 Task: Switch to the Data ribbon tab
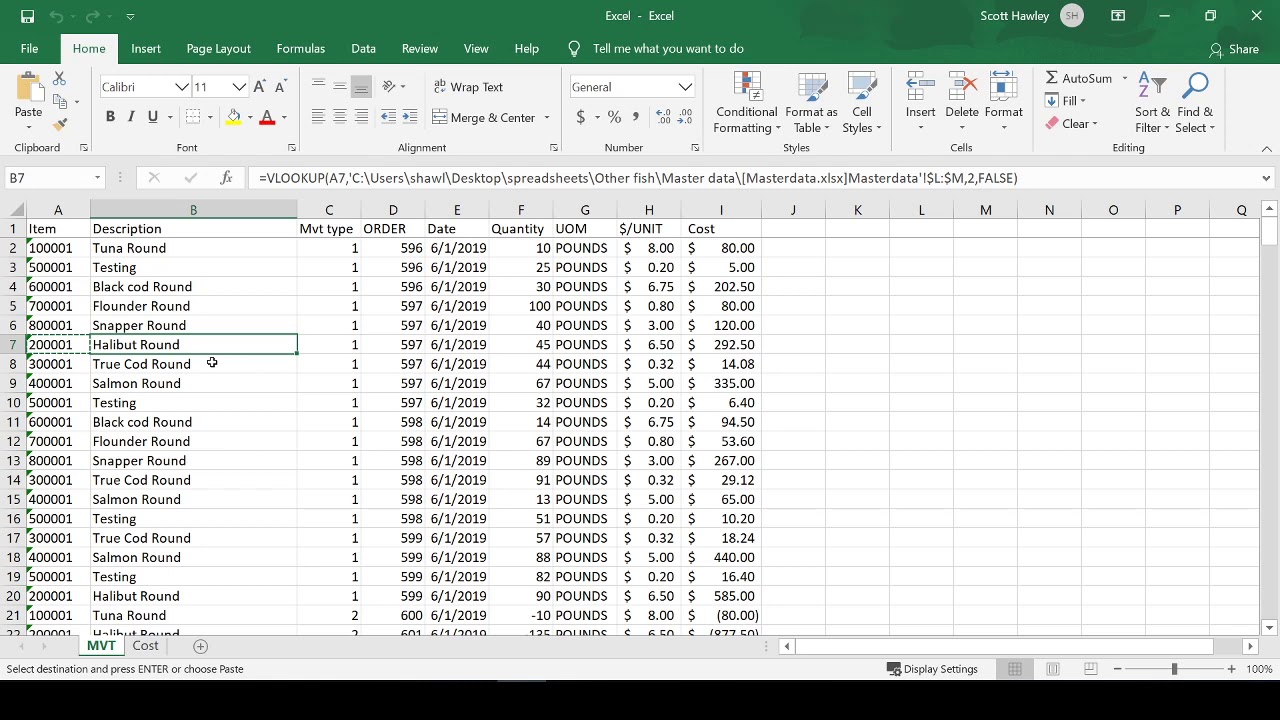363,48
